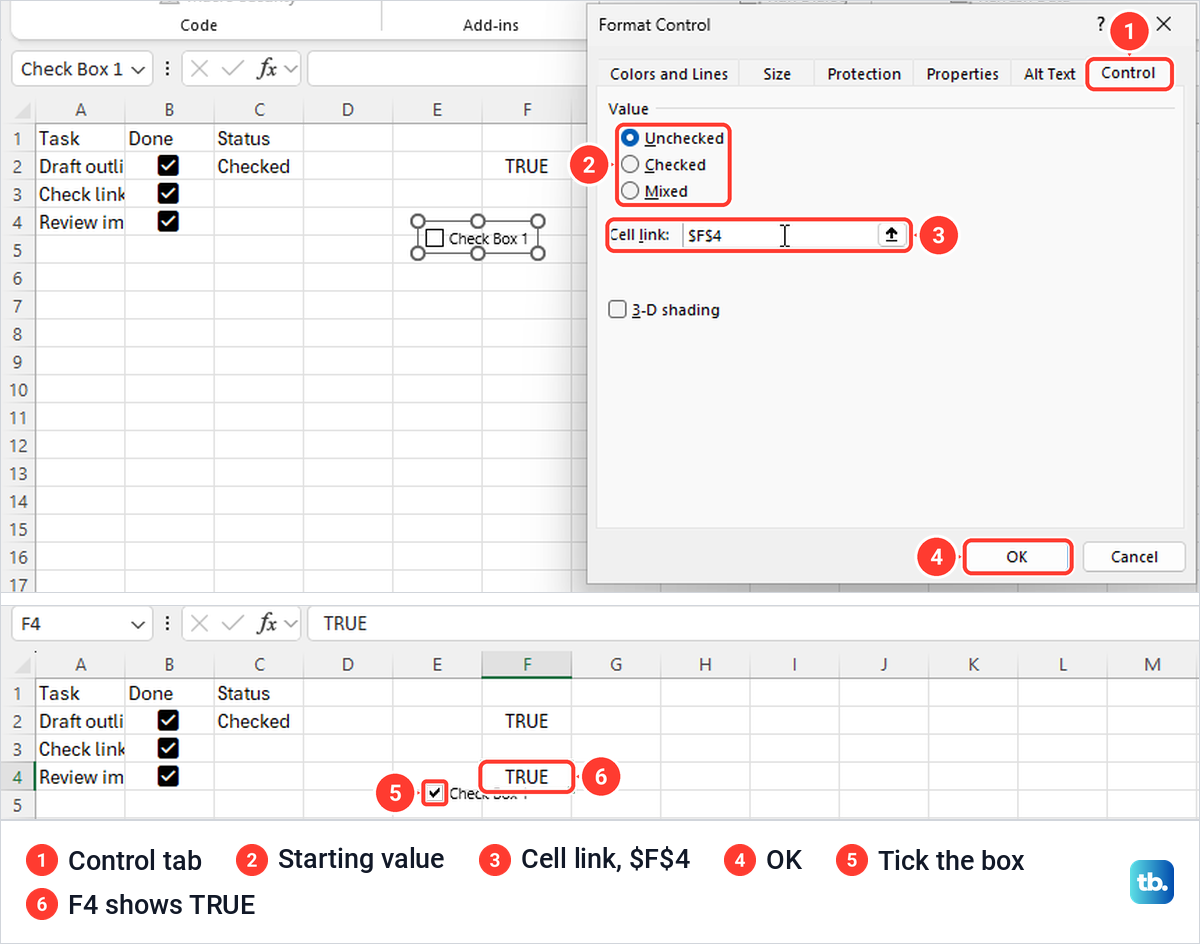Screen dimensions: 1200x944
Task: Click cell F4 showing TRUE in the lower worksheet
Action: [527, 776]
